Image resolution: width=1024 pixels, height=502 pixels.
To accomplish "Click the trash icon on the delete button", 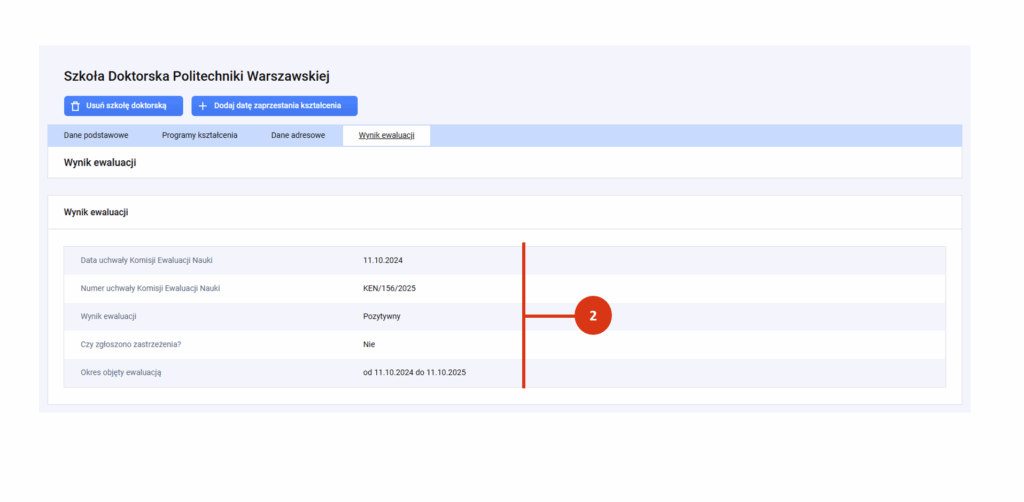I will click(x=75, y=106).
